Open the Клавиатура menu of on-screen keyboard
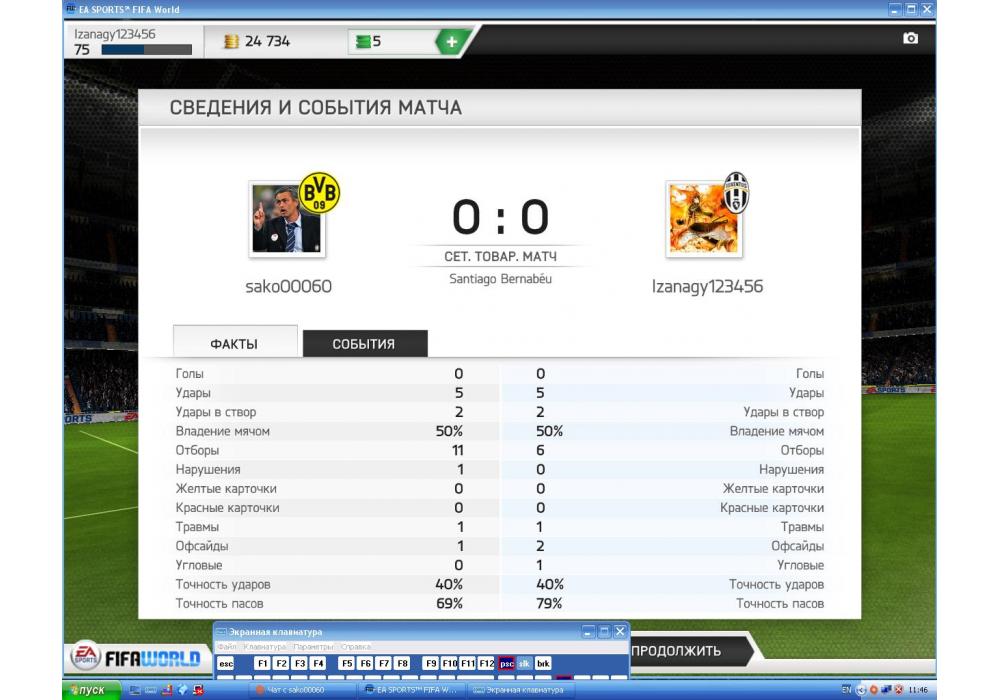1000x700 pixels. 264,646
